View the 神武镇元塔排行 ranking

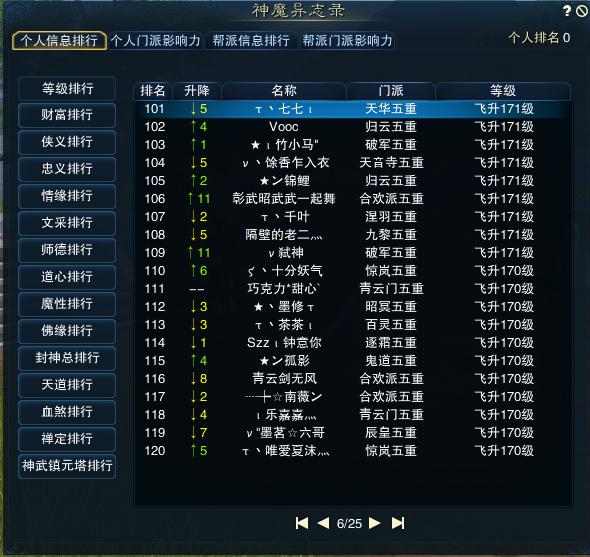[x=67, y=466]
